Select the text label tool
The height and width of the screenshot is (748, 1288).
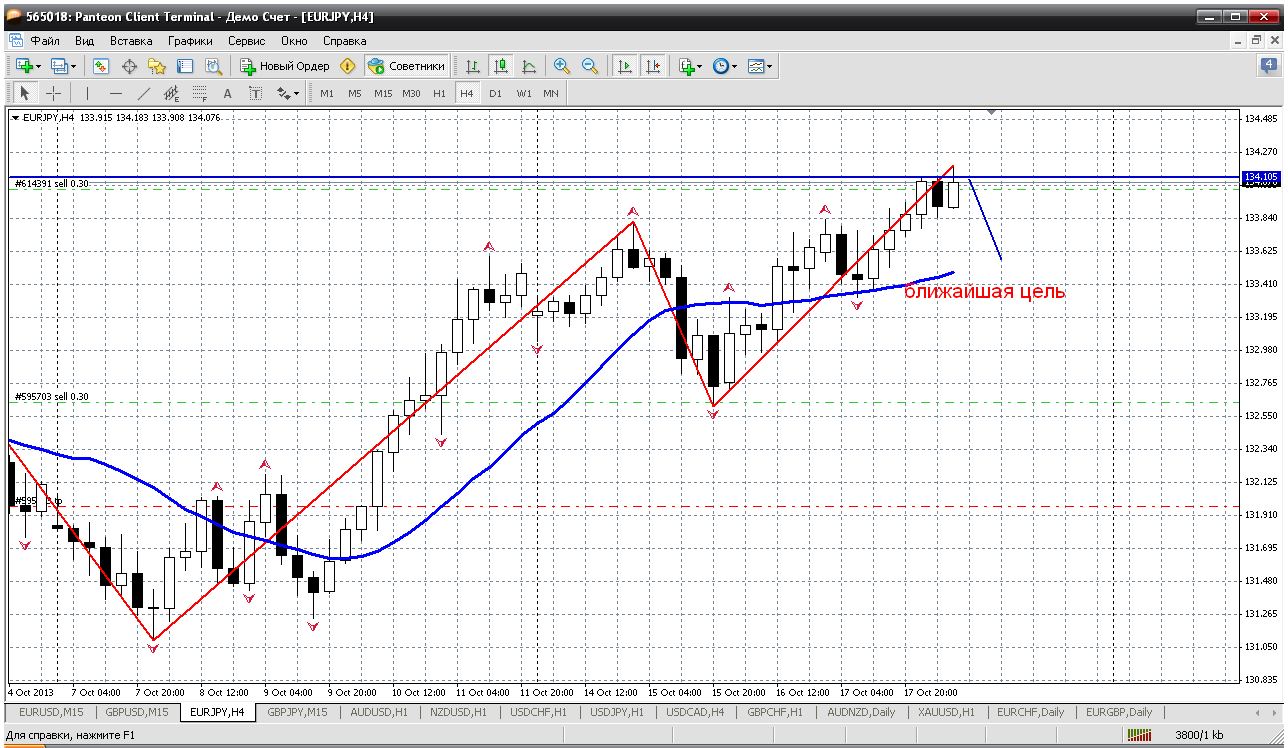click(x=255, y=93)
